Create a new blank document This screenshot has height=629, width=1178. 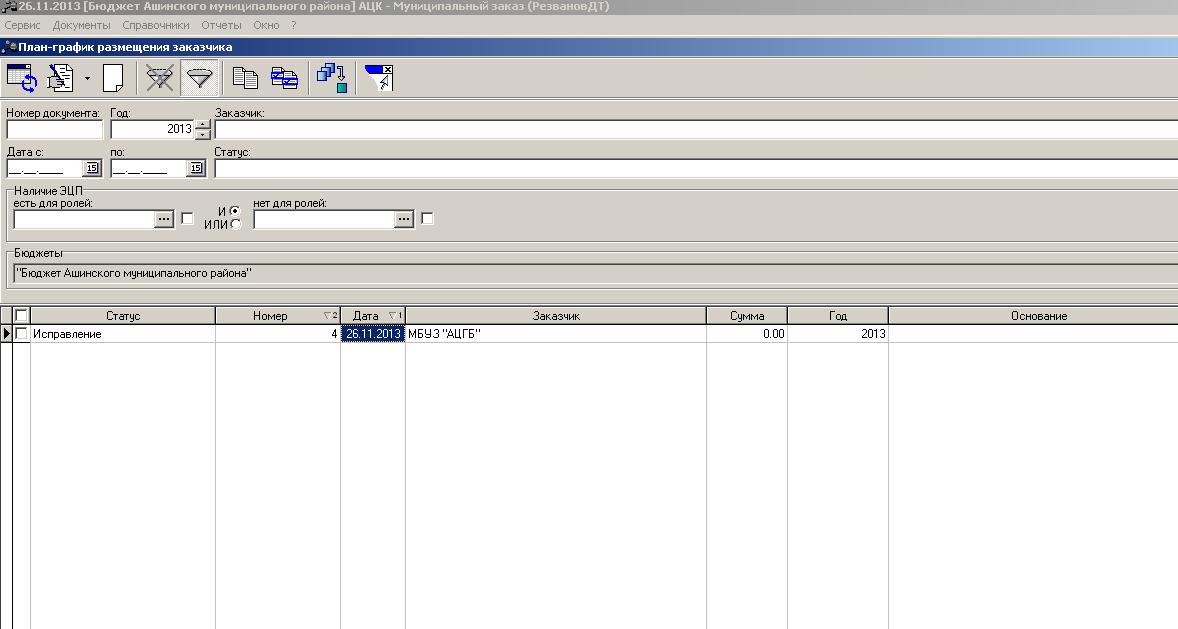click(113, 77)
